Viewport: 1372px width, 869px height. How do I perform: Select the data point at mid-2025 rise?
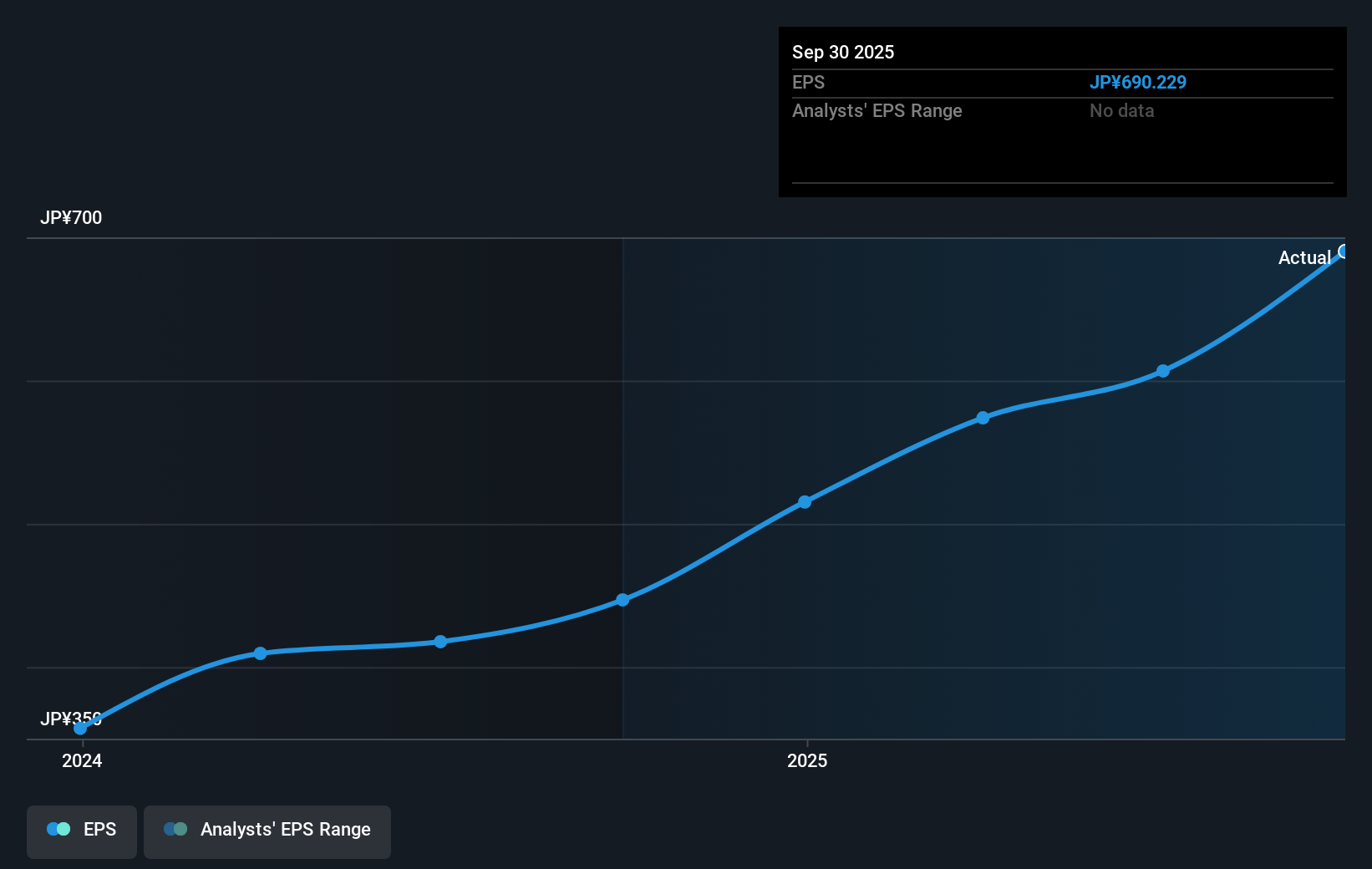coord(804,501)
